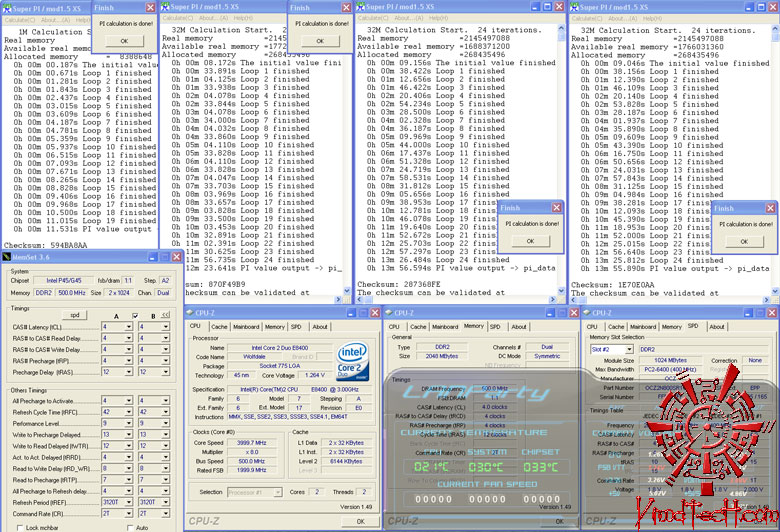Open Command Rate (CR) dropdown in column B
Viewport: 780px width, 532px height.
[166, 514]
